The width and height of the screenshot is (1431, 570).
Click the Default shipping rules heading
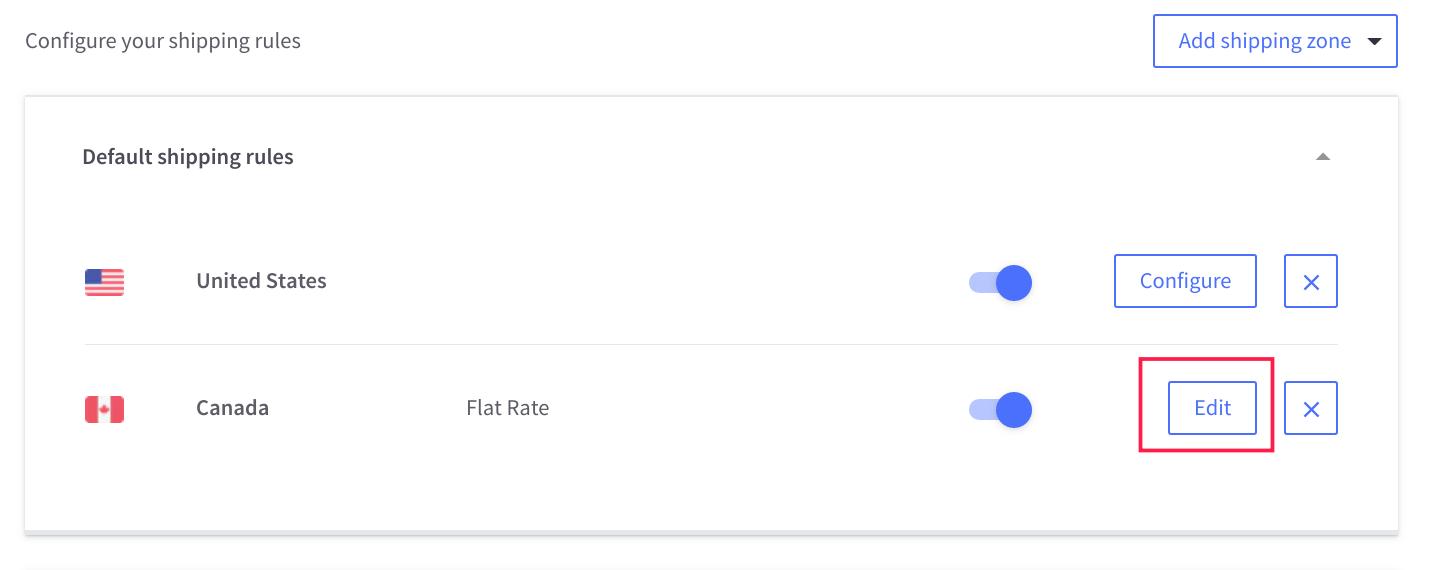(x=188, y=157)
